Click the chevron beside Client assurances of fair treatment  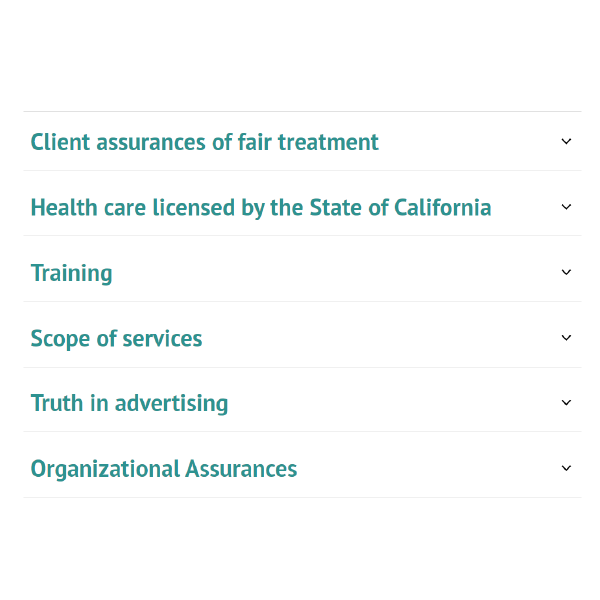[x=566, y=142]
